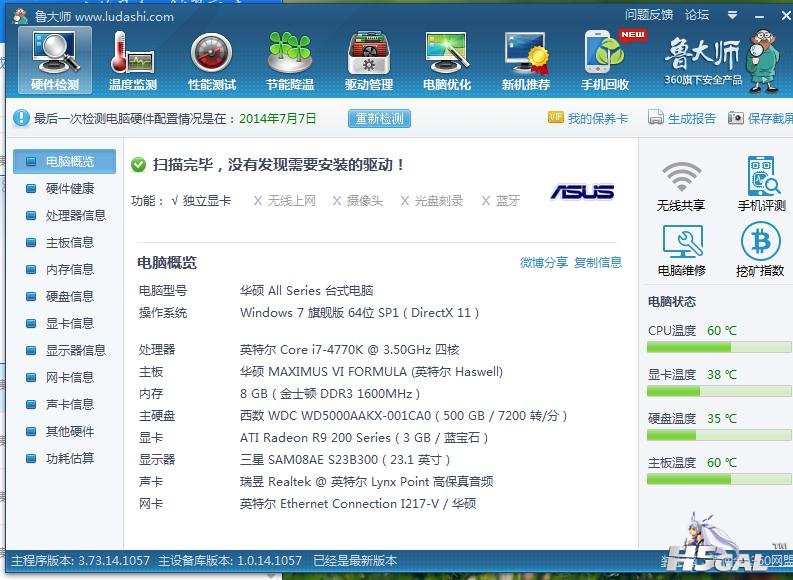Open the 新机推荐 new PC recommendation icon

click(x=526, y=60)
